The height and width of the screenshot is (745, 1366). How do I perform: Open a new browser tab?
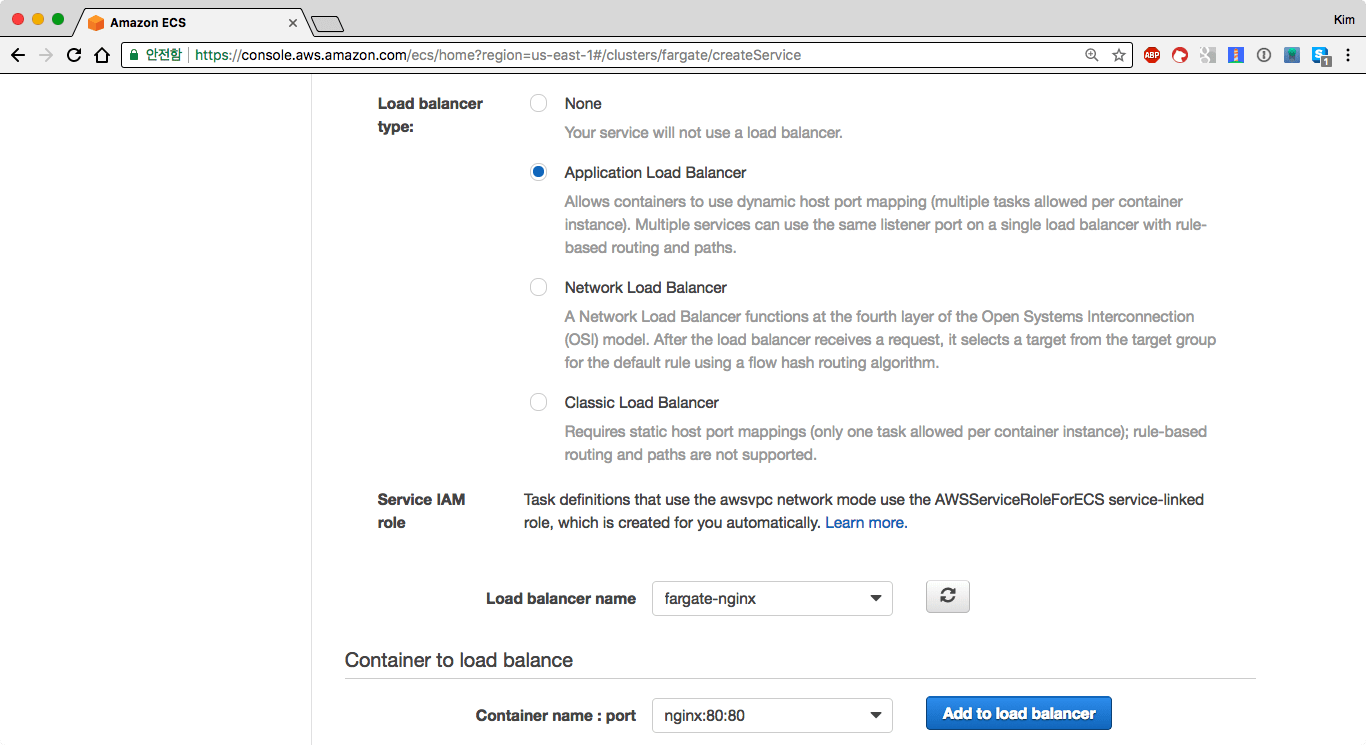(x=327, y=23)
